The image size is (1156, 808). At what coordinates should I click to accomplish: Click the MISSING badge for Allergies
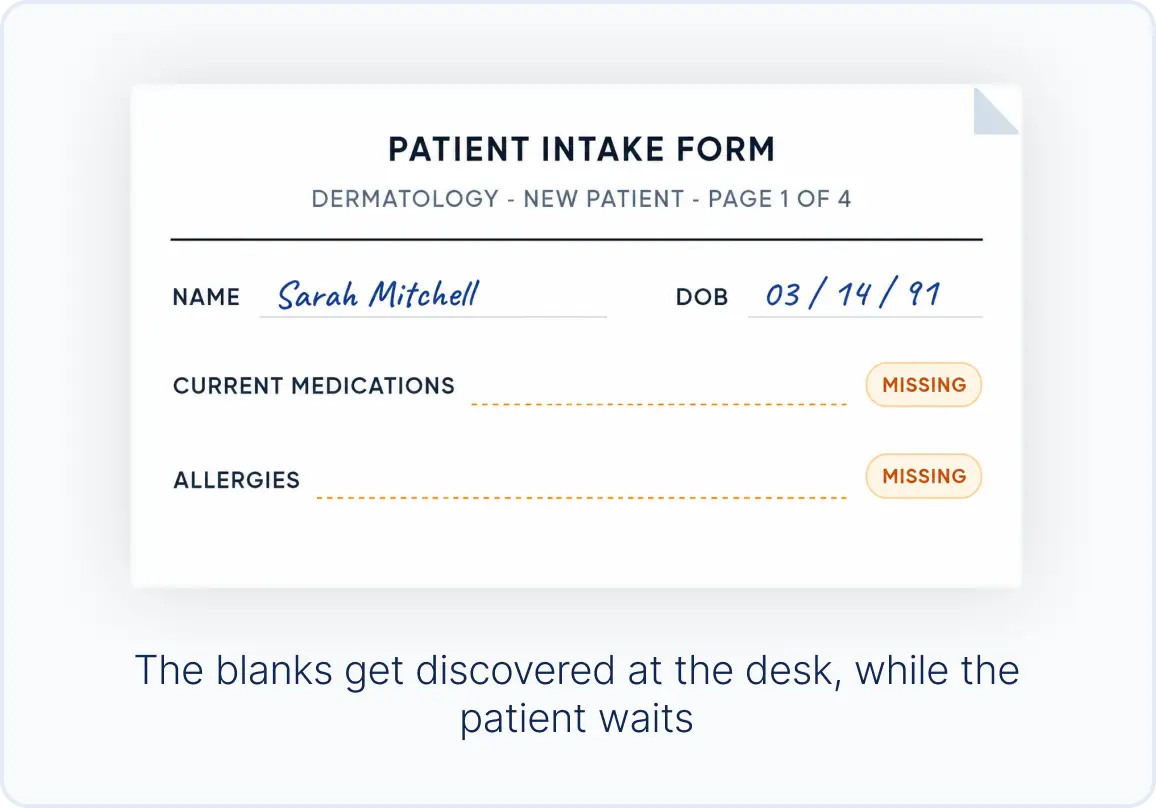(924, 476)
